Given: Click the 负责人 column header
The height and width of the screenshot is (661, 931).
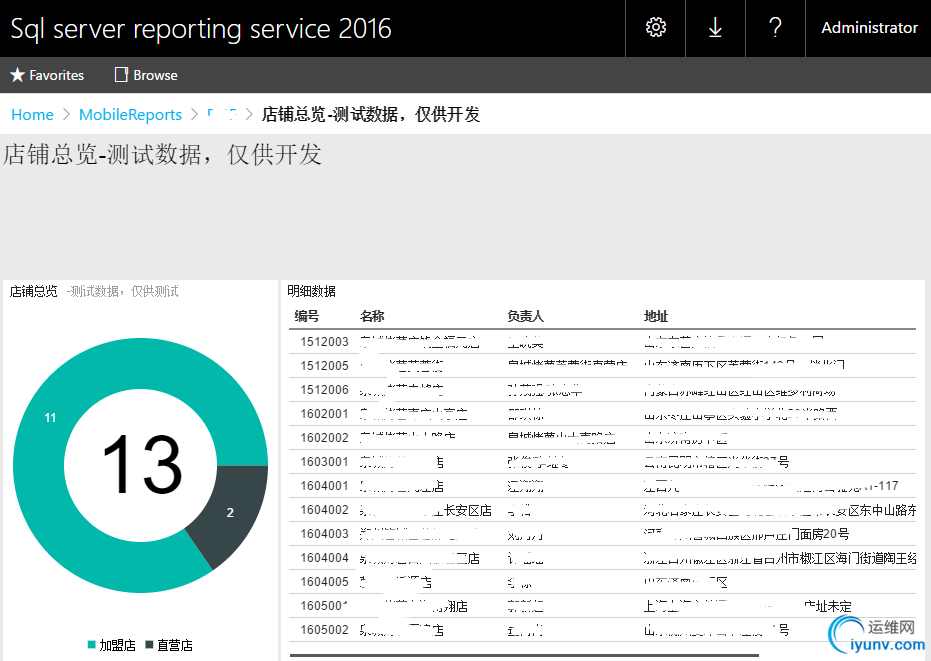Looking at the screenshot, I should tap(525, 316).
